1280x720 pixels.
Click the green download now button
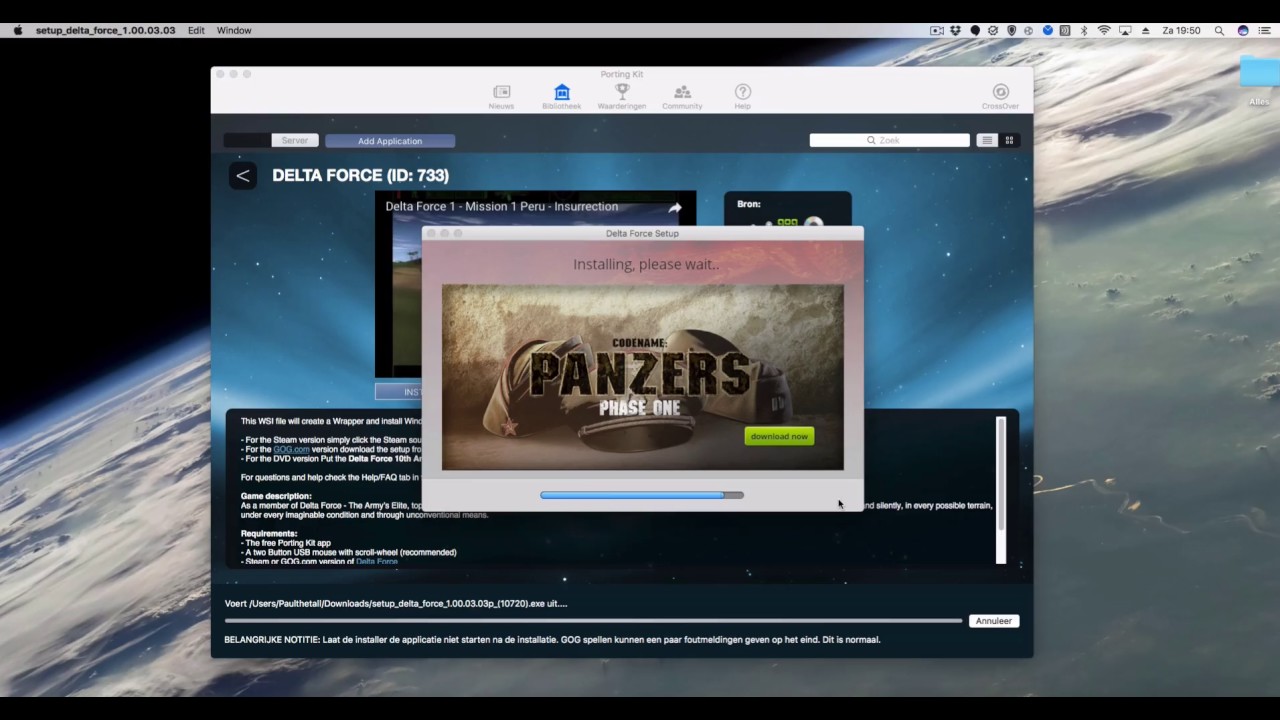[779, 436]
